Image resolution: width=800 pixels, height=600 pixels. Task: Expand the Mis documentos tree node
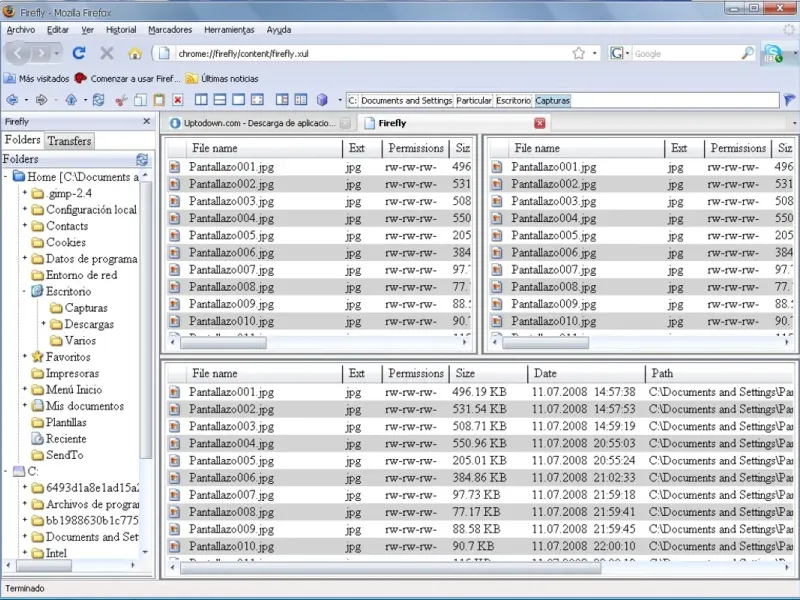click(24, 406)
